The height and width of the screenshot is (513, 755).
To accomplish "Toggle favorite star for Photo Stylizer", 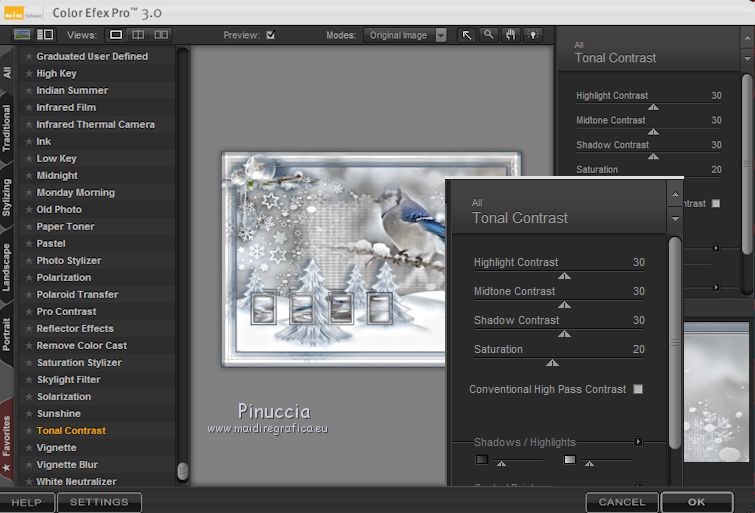I will (x=29, y=261).
